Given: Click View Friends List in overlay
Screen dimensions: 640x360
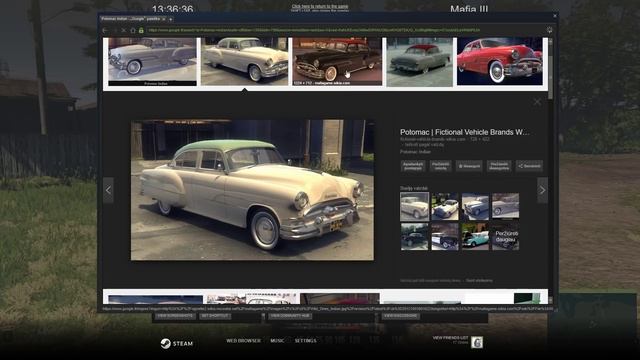Looking at the screenshot, I should point(450,338).
